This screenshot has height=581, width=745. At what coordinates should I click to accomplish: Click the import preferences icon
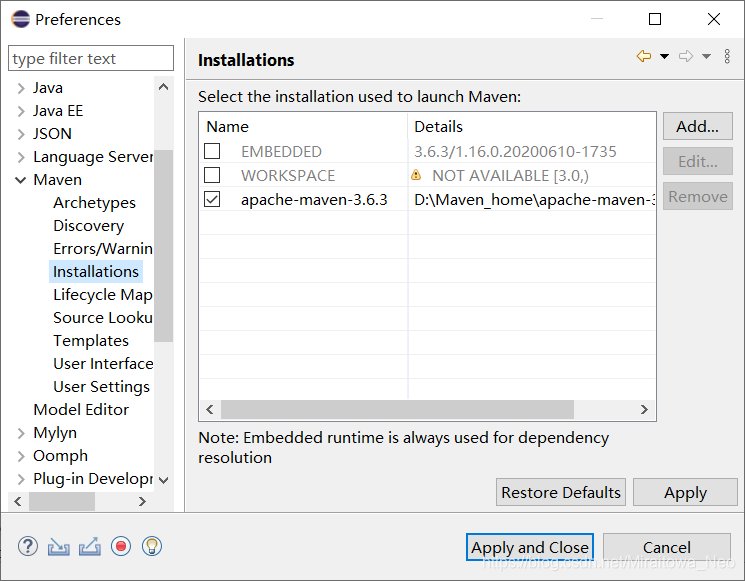(58, 547)
